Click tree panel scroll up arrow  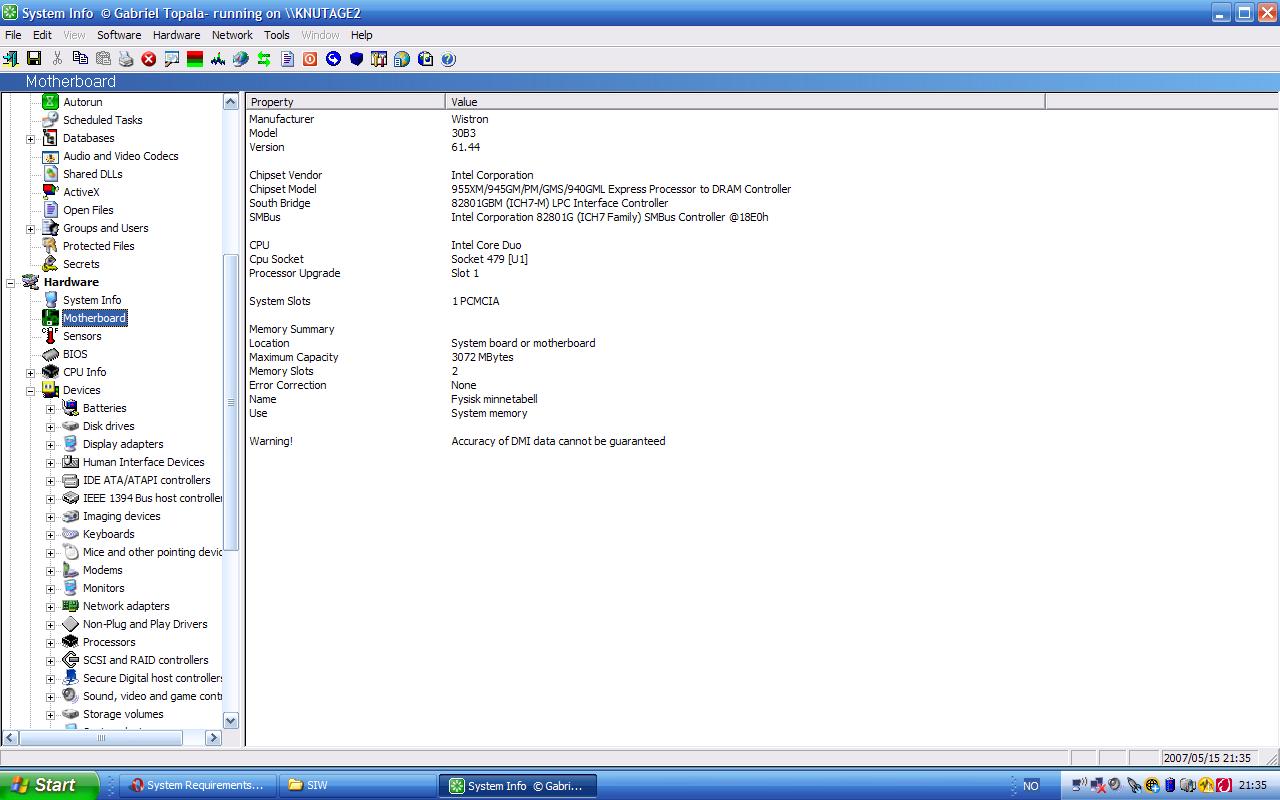[231, 102]
